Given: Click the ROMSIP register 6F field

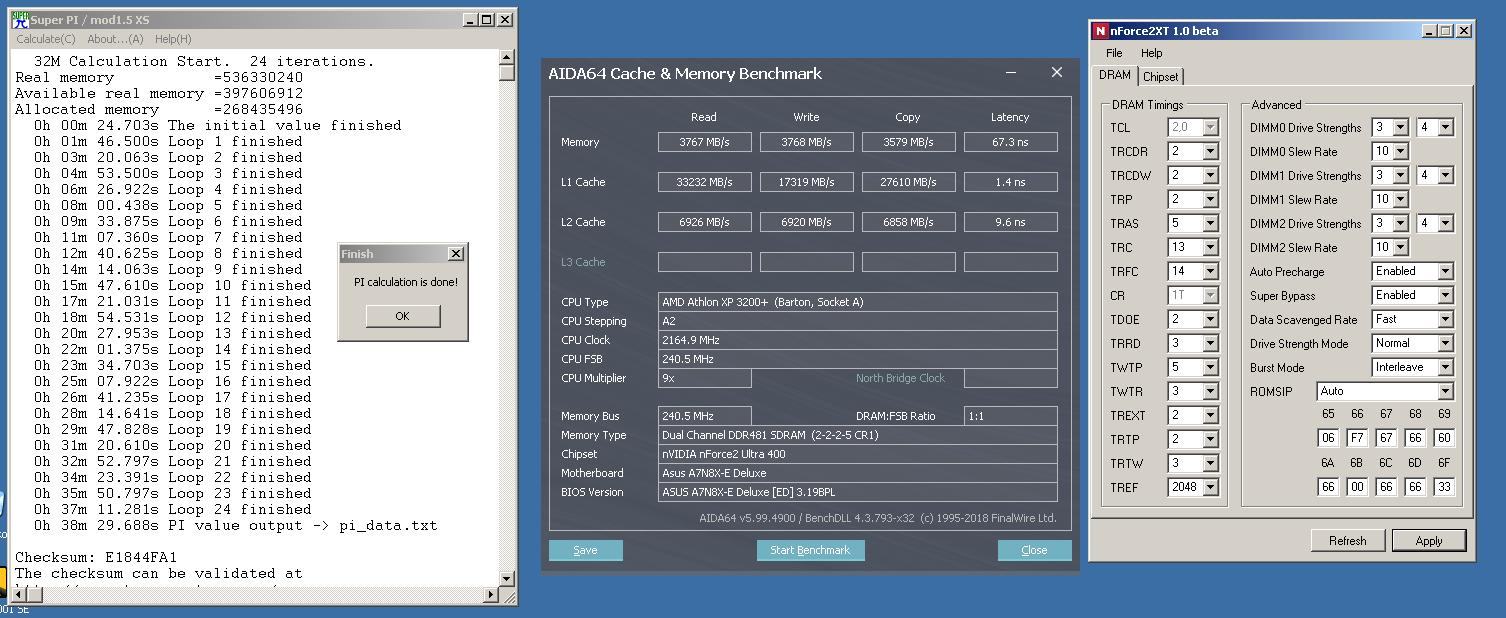Looking at the screenshot, I should coord(1444,486).
